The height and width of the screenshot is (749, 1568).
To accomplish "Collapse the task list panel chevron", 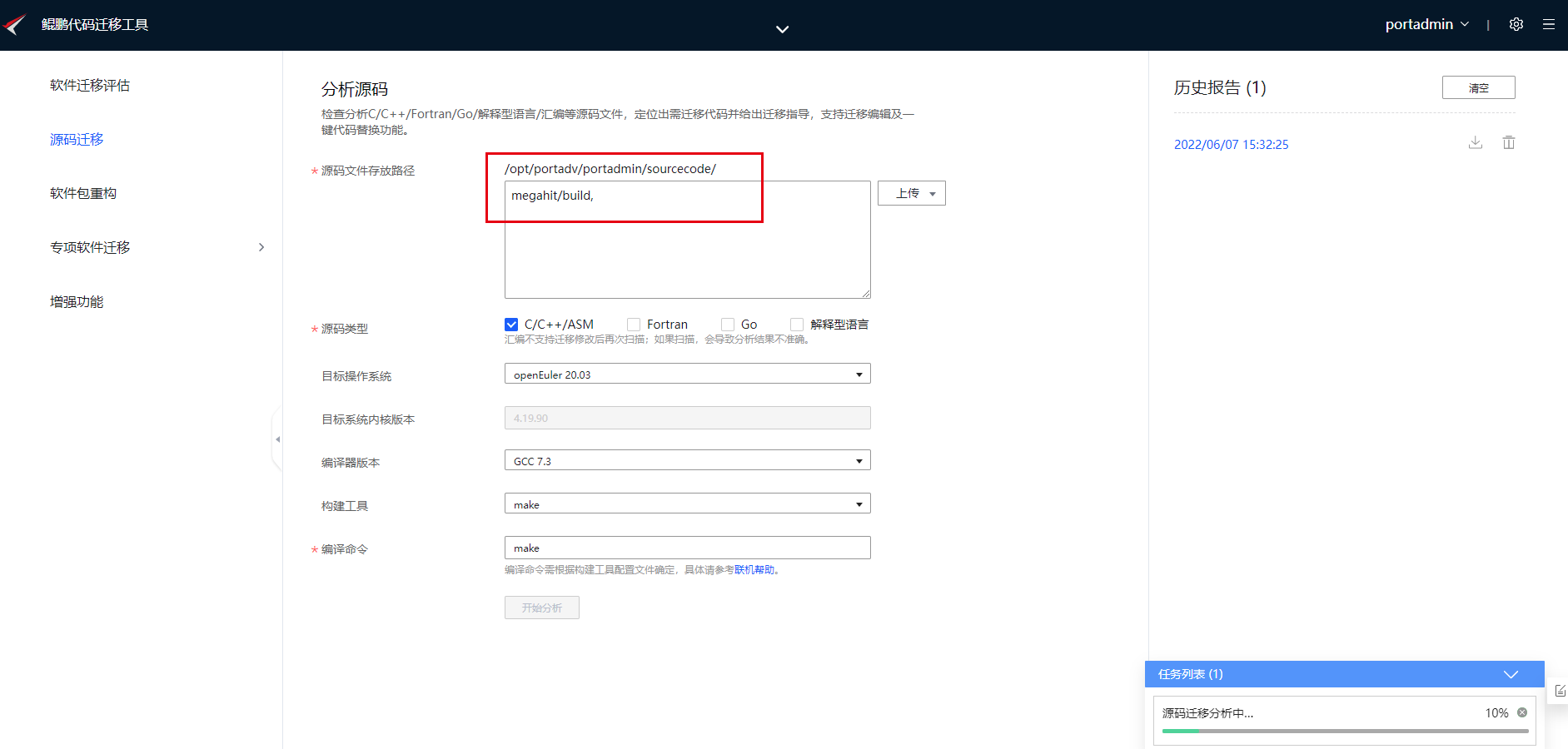I will tap(1511, 674).
